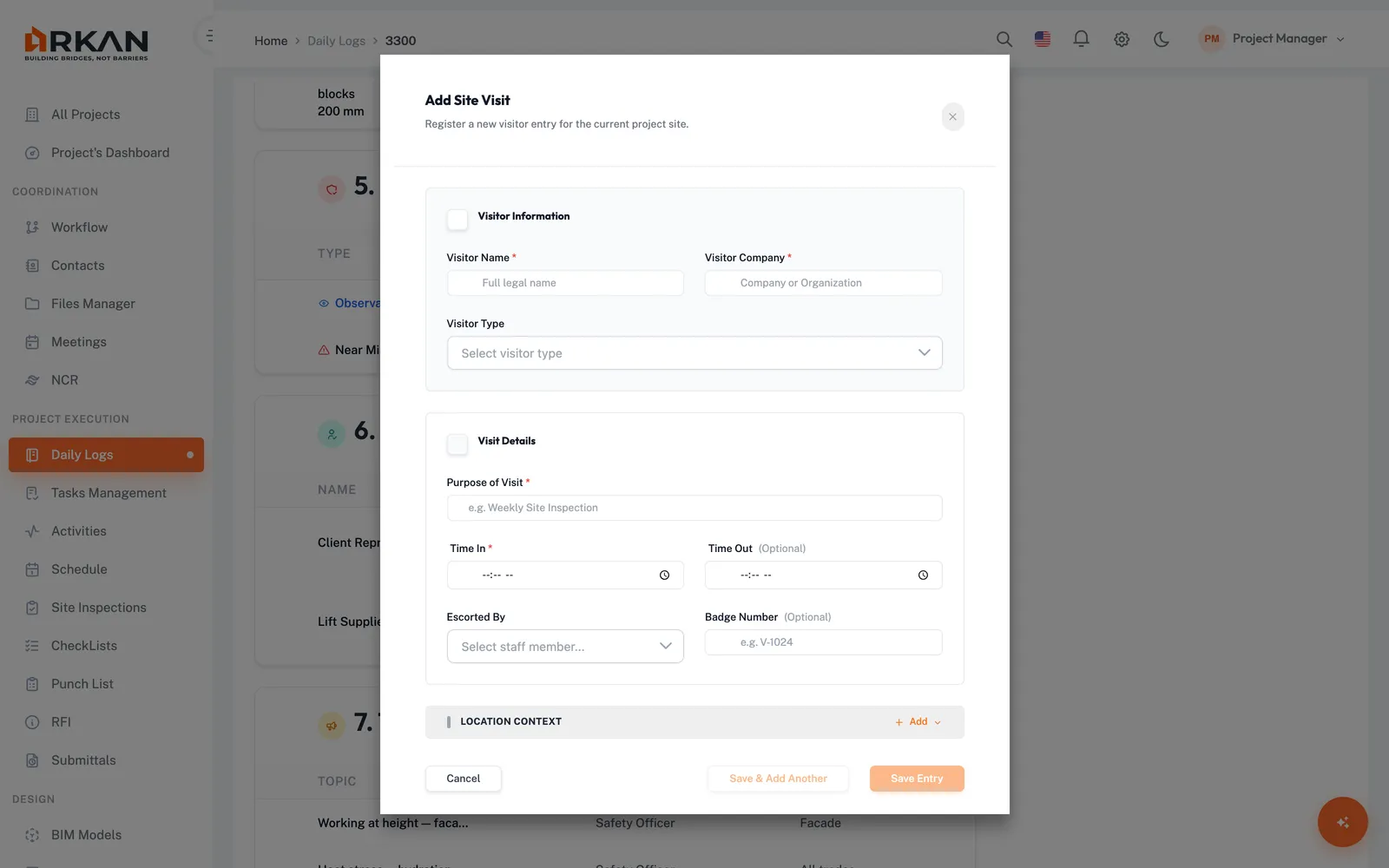
Task: Click the PM avatar badge
Action: [x=1211, y=39]
